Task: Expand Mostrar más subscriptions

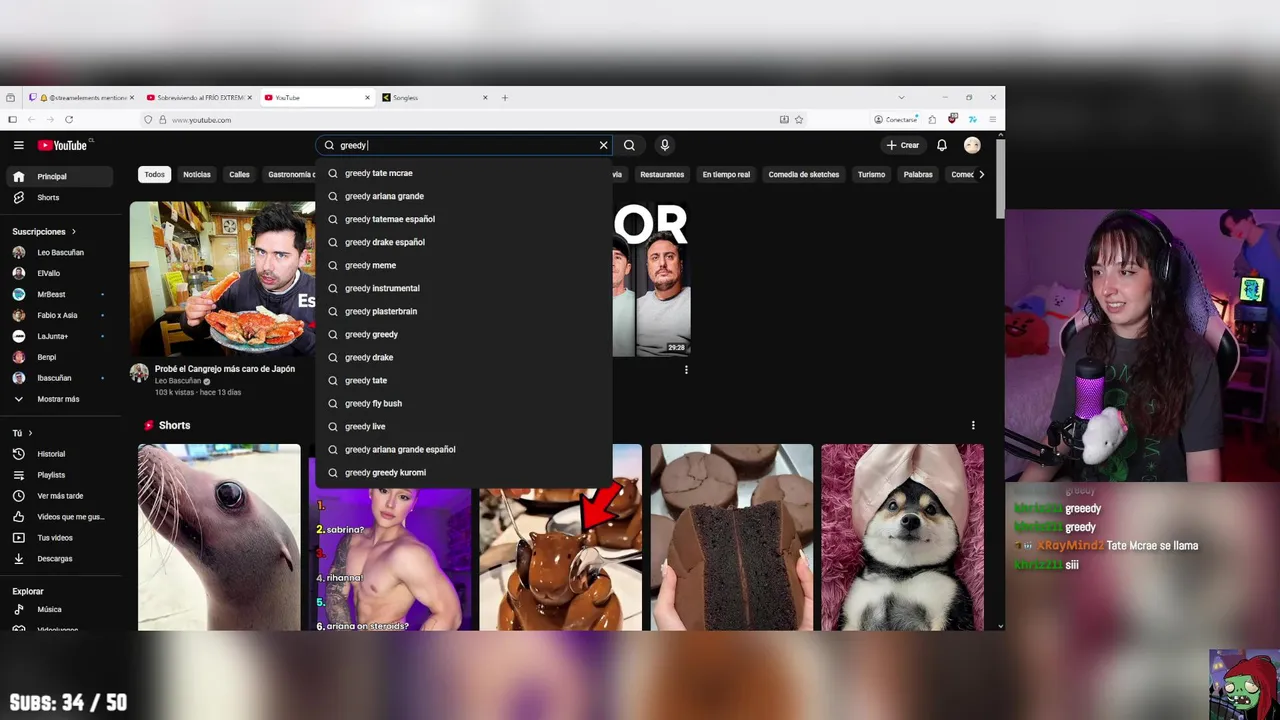Action: coord(60,399)
